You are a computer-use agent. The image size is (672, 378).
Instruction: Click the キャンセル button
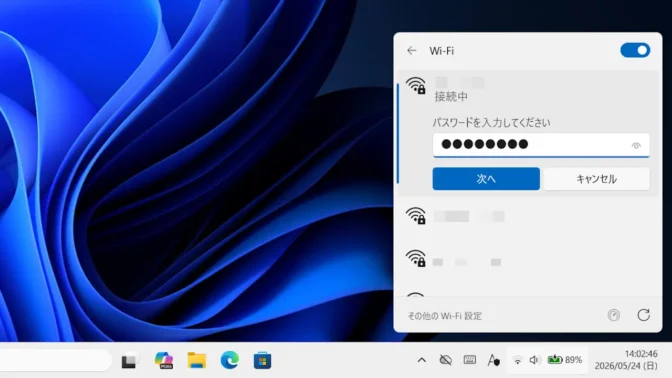click(x=597, y=179)
